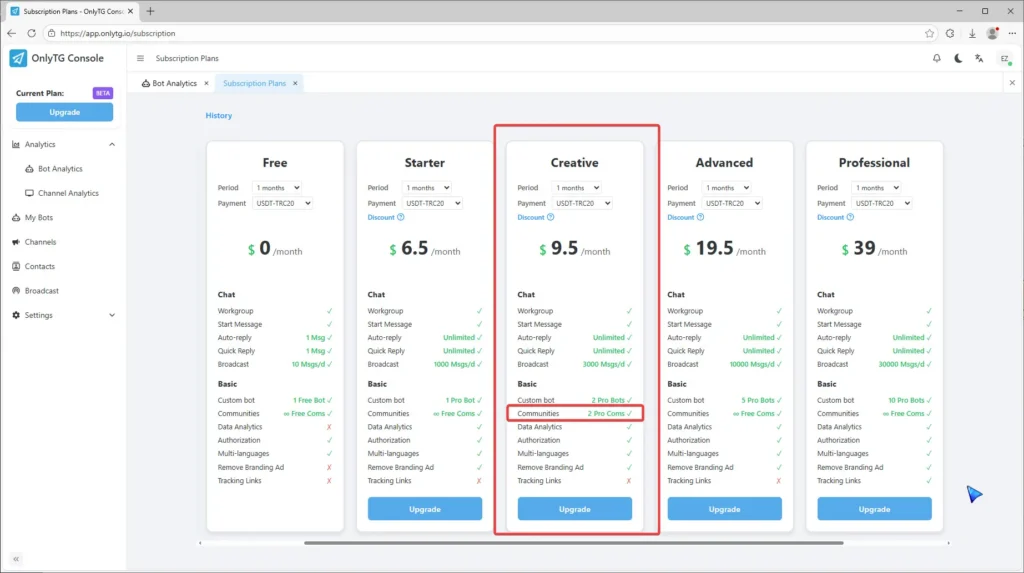
Task: Open the language translate icon
Action: tap(979, 58)
